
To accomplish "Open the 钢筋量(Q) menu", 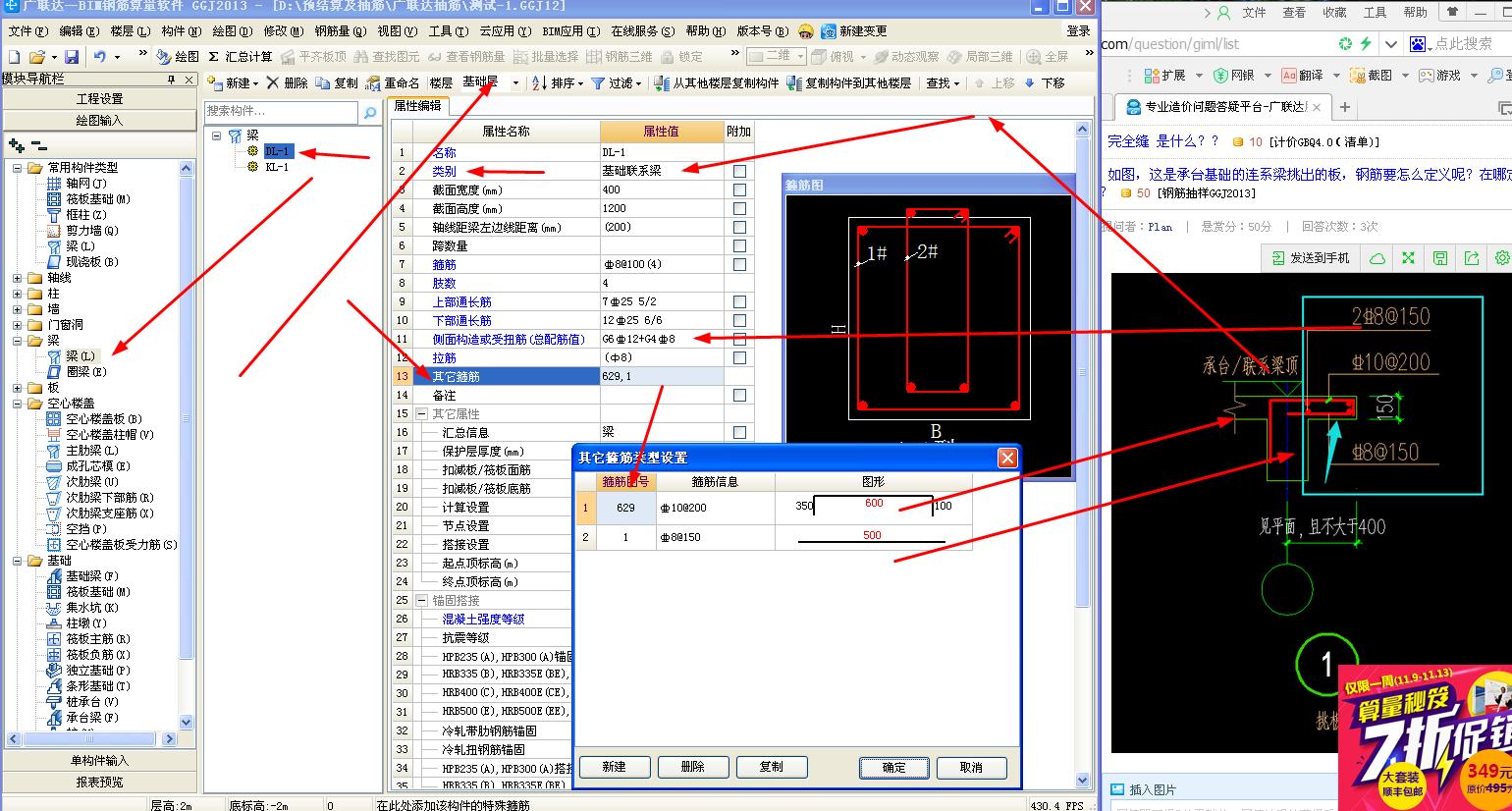I will click(340, 31).
